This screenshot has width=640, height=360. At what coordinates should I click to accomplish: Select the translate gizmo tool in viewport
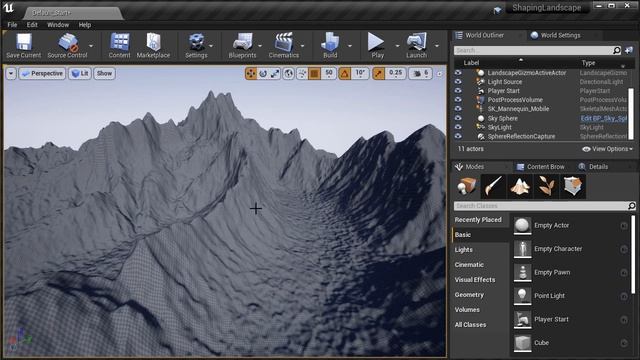click(251, 73)
